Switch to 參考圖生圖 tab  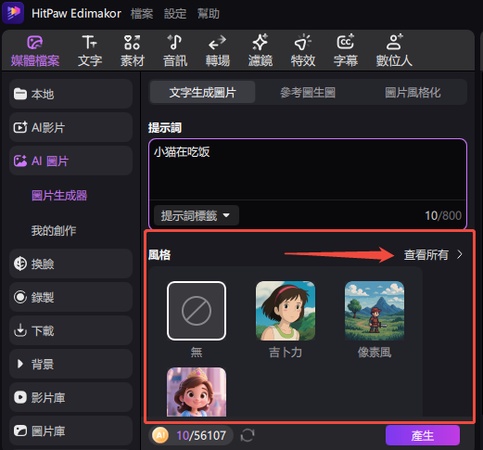(308, 92)
